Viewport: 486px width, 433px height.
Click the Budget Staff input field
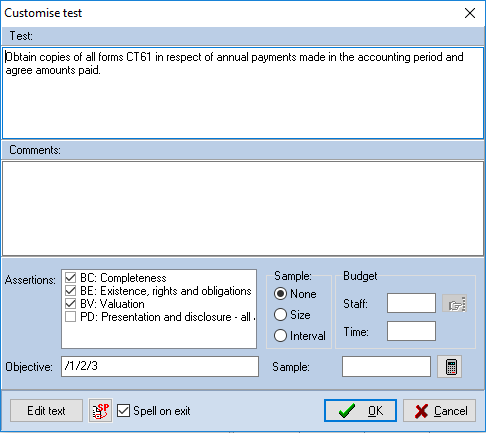click(x=411, y=303)
